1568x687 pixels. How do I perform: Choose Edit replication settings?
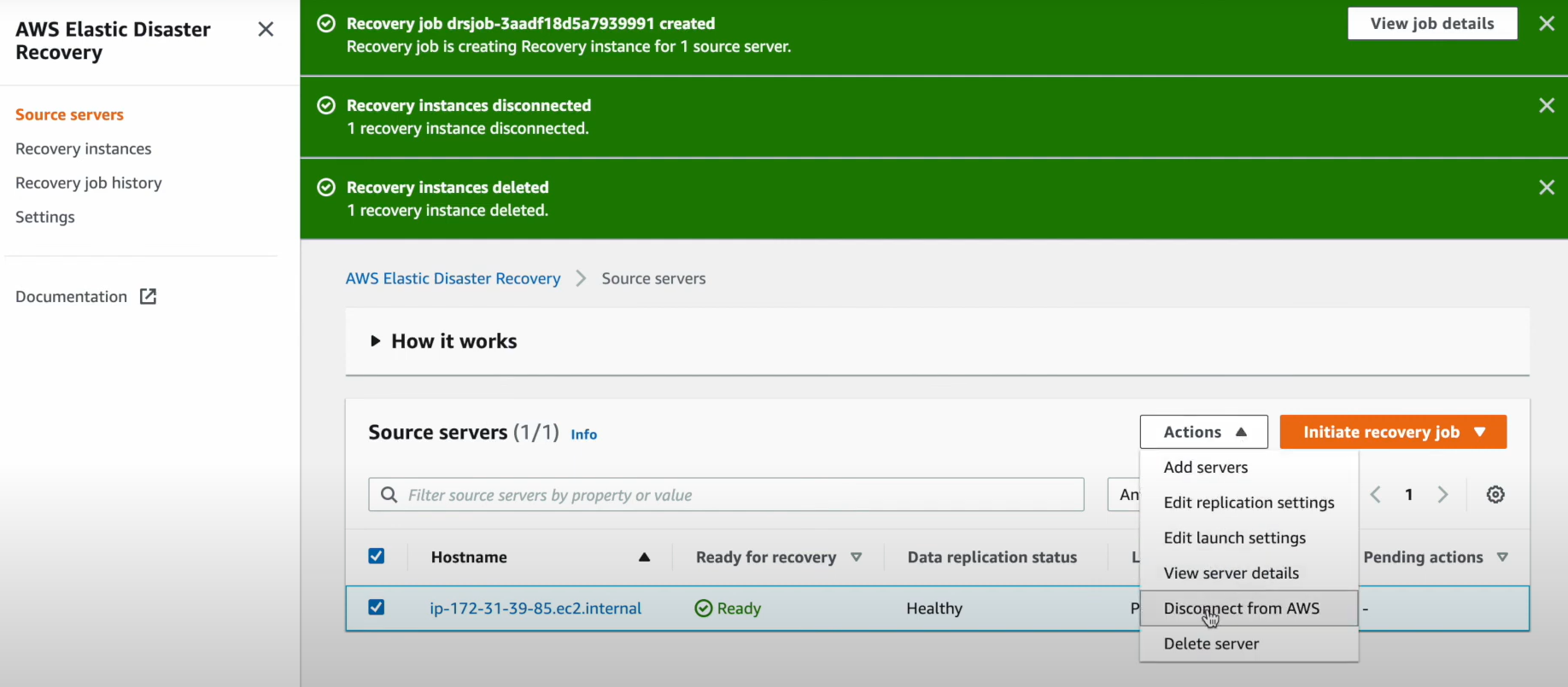[x=1249, y=503]
